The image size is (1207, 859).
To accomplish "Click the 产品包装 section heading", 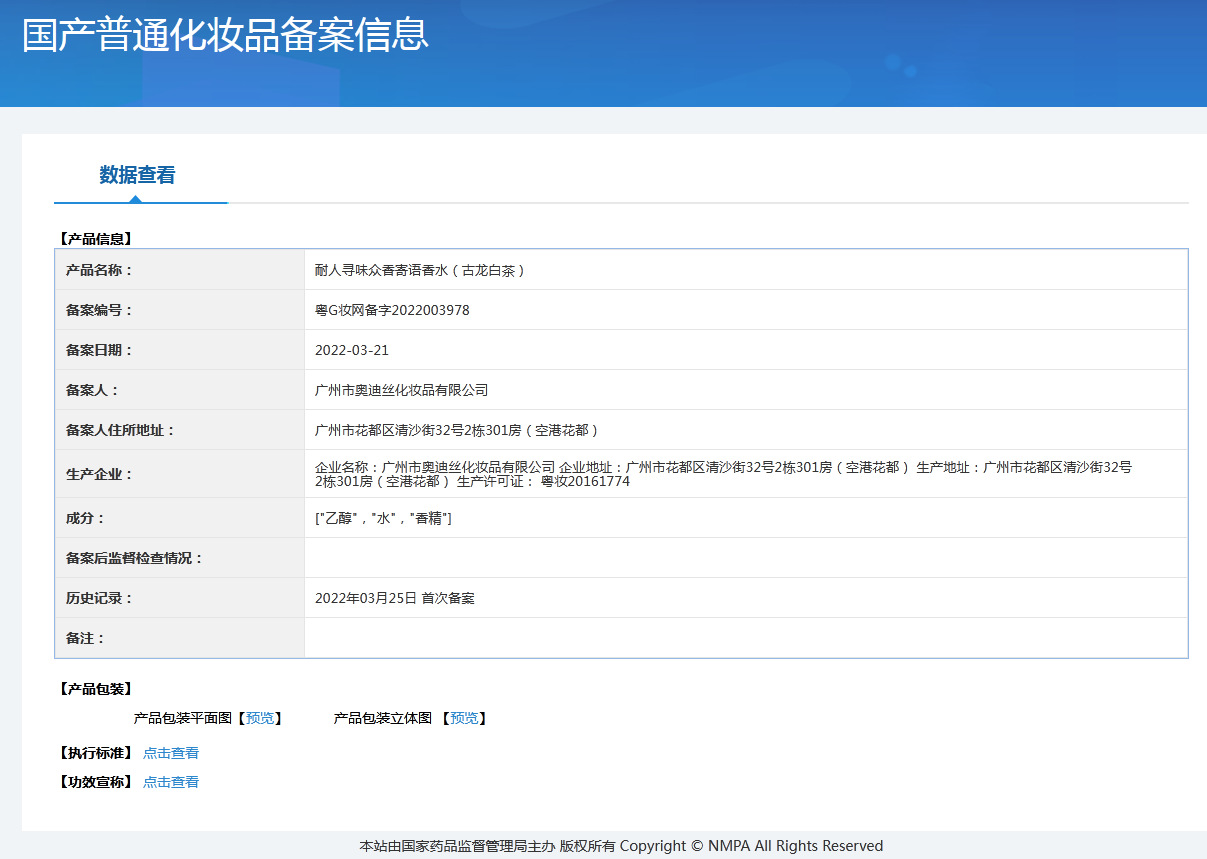I will click(x=92, y=688).
